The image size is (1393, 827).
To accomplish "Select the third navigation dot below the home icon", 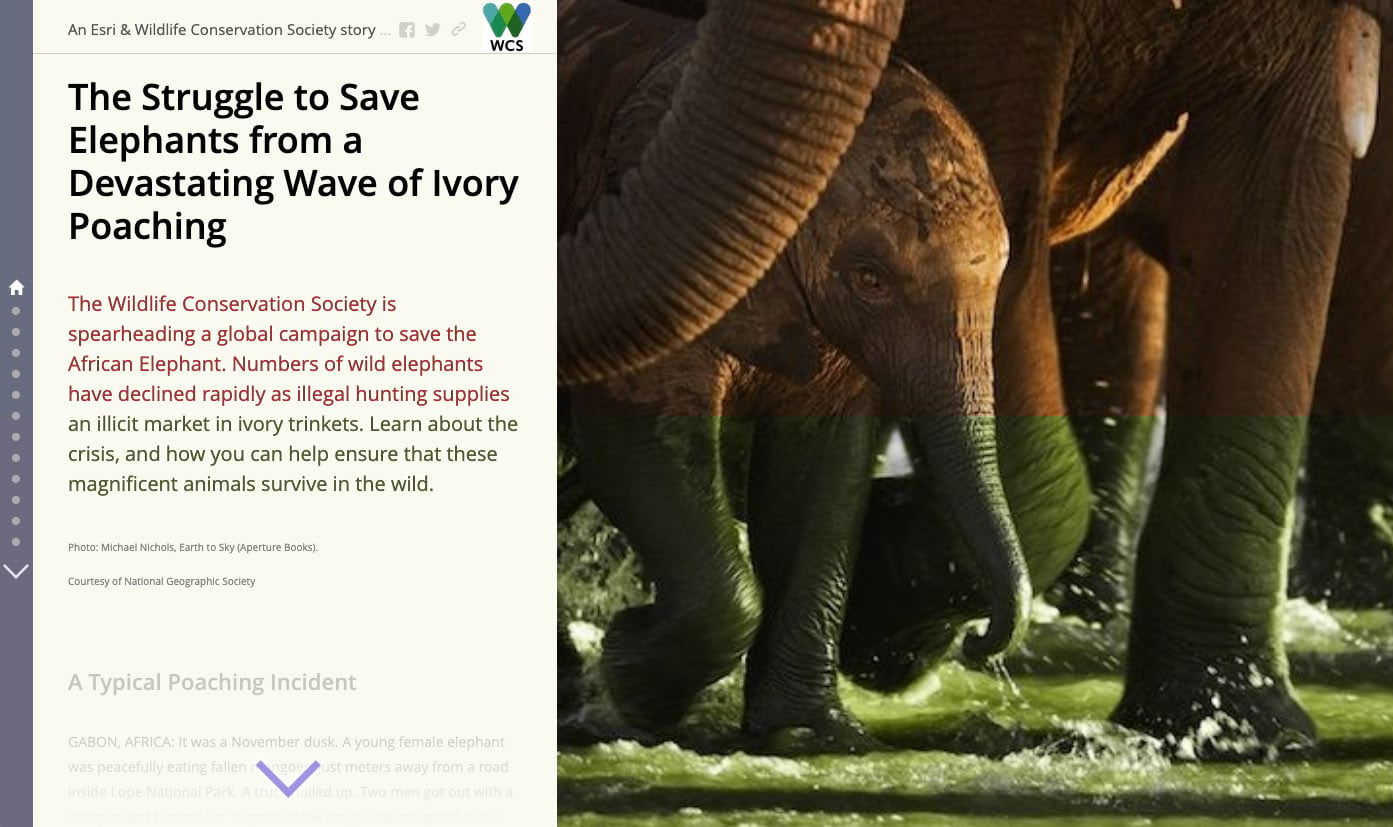I will click(x=16, y=353).
